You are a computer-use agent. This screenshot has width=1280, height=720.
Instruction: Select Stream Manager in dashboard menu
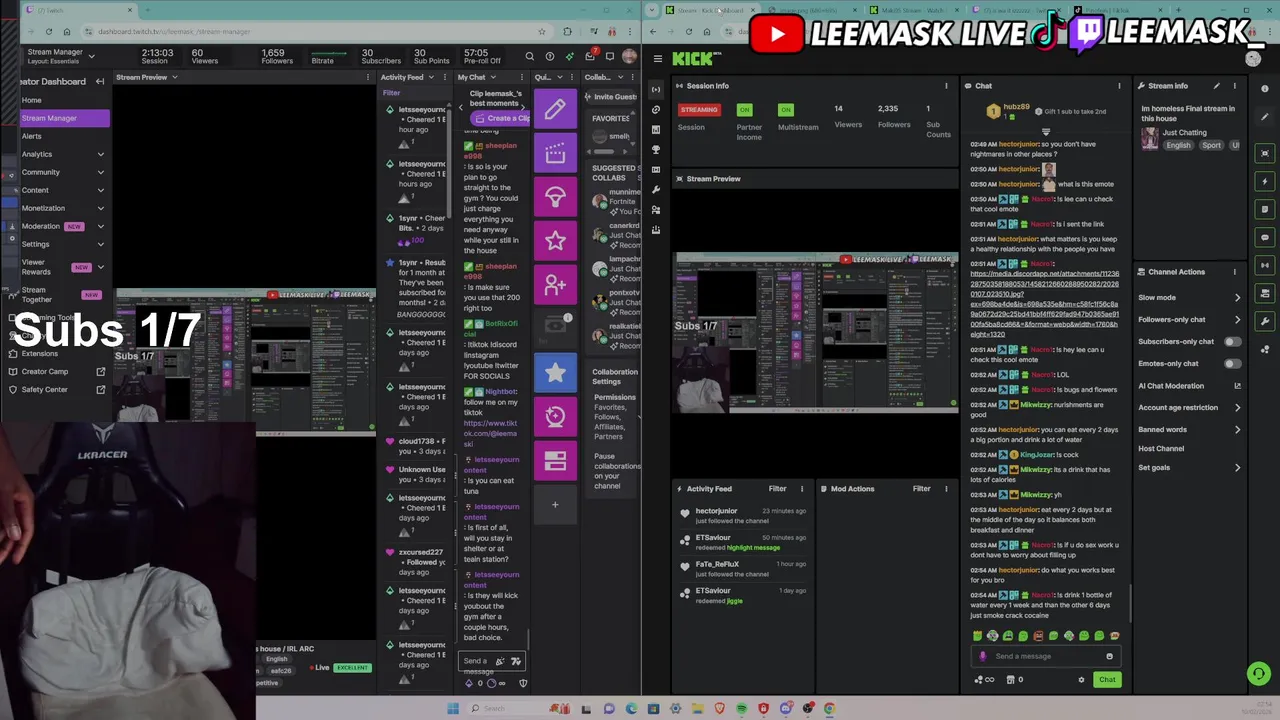tap(64, 118)
